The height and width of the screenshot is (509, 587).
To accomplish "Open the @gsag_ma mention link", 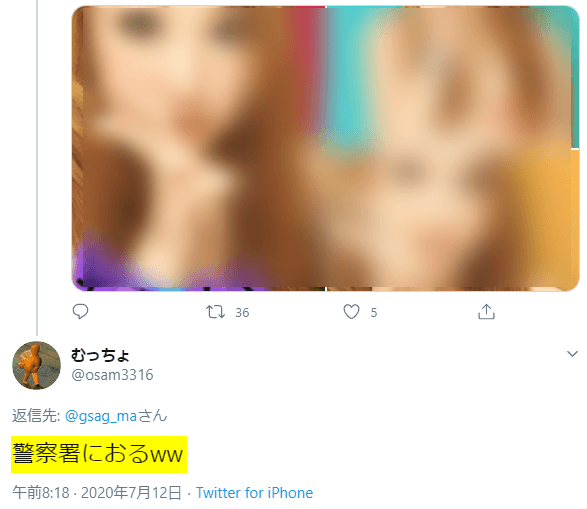I will click(101, 416).
